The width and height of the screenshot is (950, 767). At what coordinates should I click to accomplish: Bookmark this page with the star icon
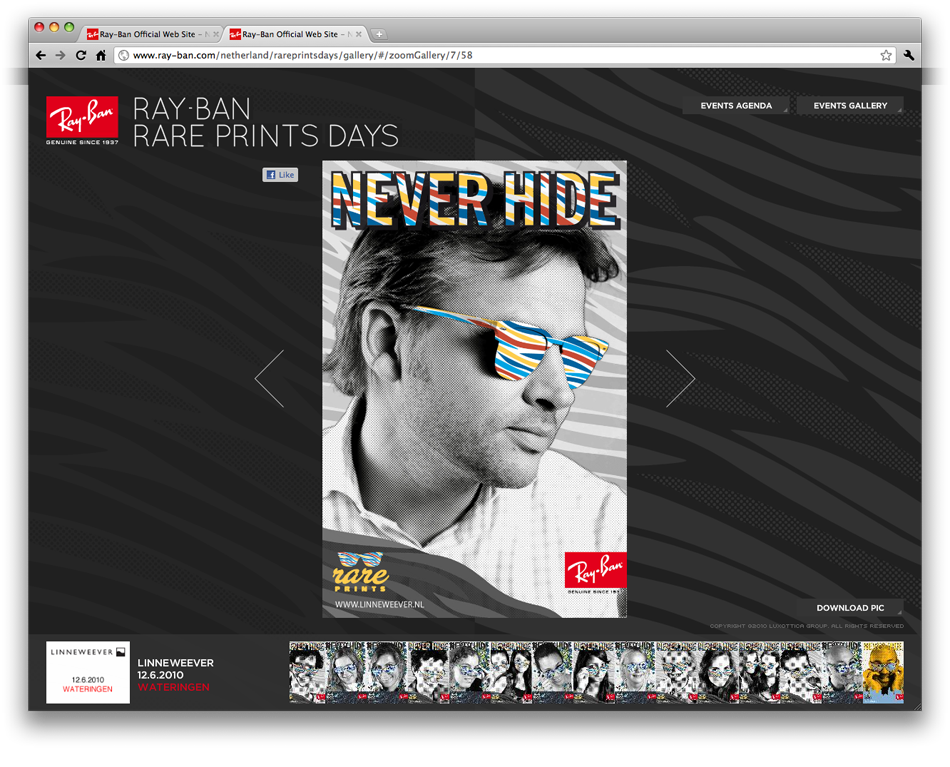pos(886,55)
